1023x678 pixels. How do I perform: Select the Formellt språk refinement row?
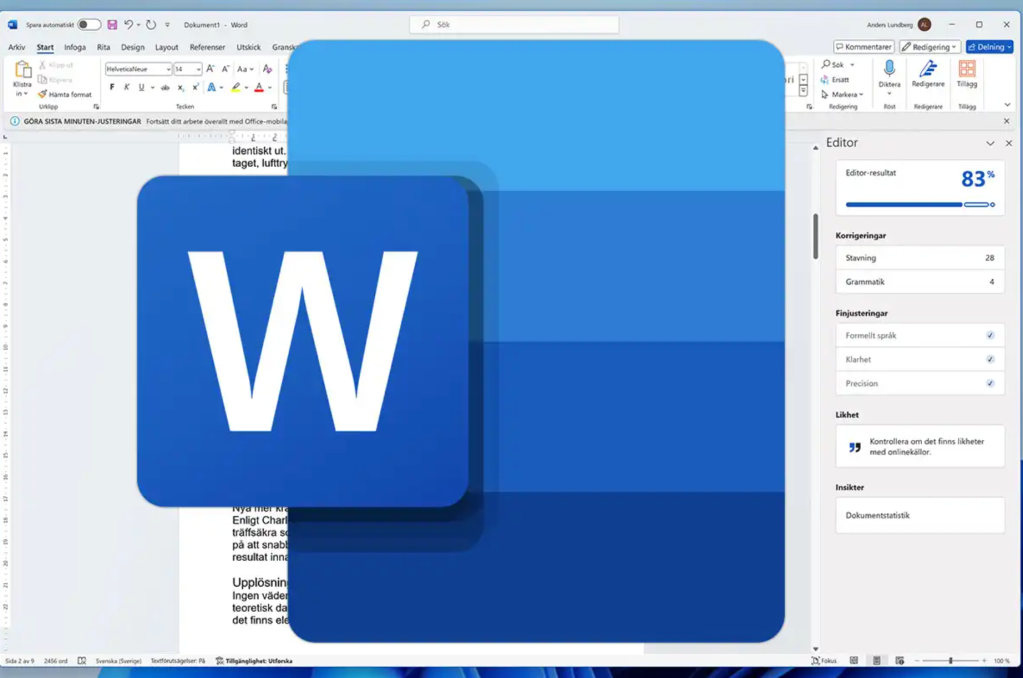pos(920,335)
